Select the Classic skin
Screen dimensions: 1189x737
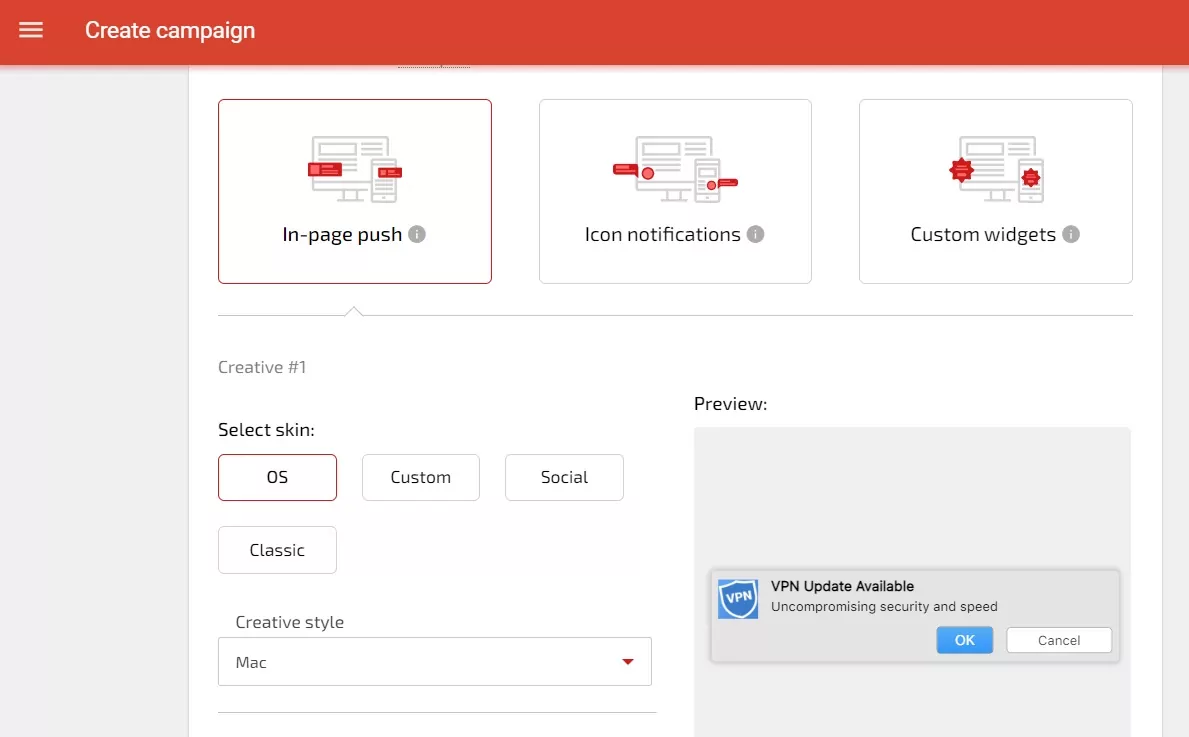(277, 549)
